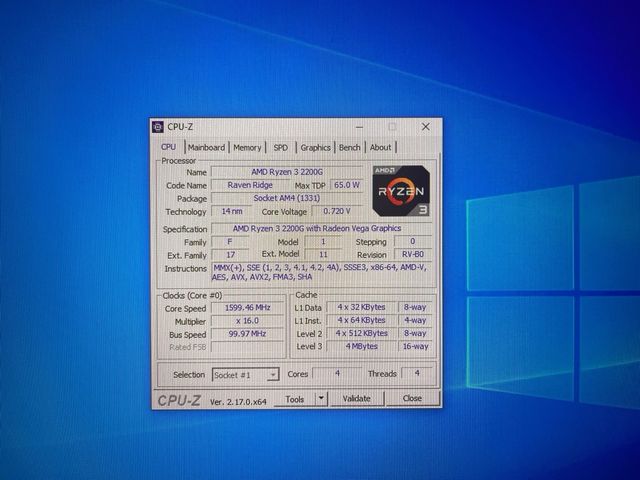
Task: Click the Close button at bottom
Action: (x=412, y=398)
